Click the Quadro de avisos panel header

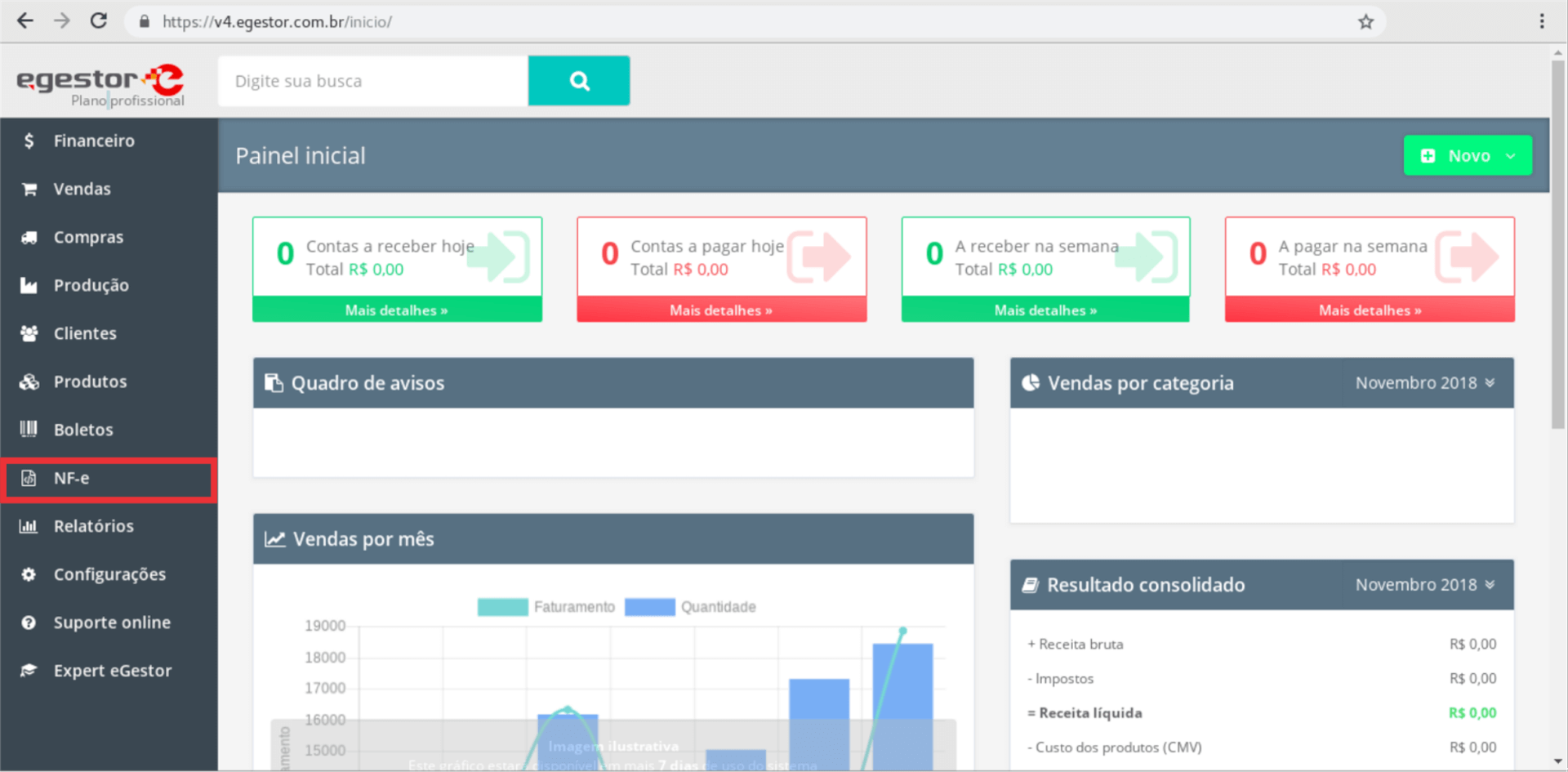[x=613, y=383]
